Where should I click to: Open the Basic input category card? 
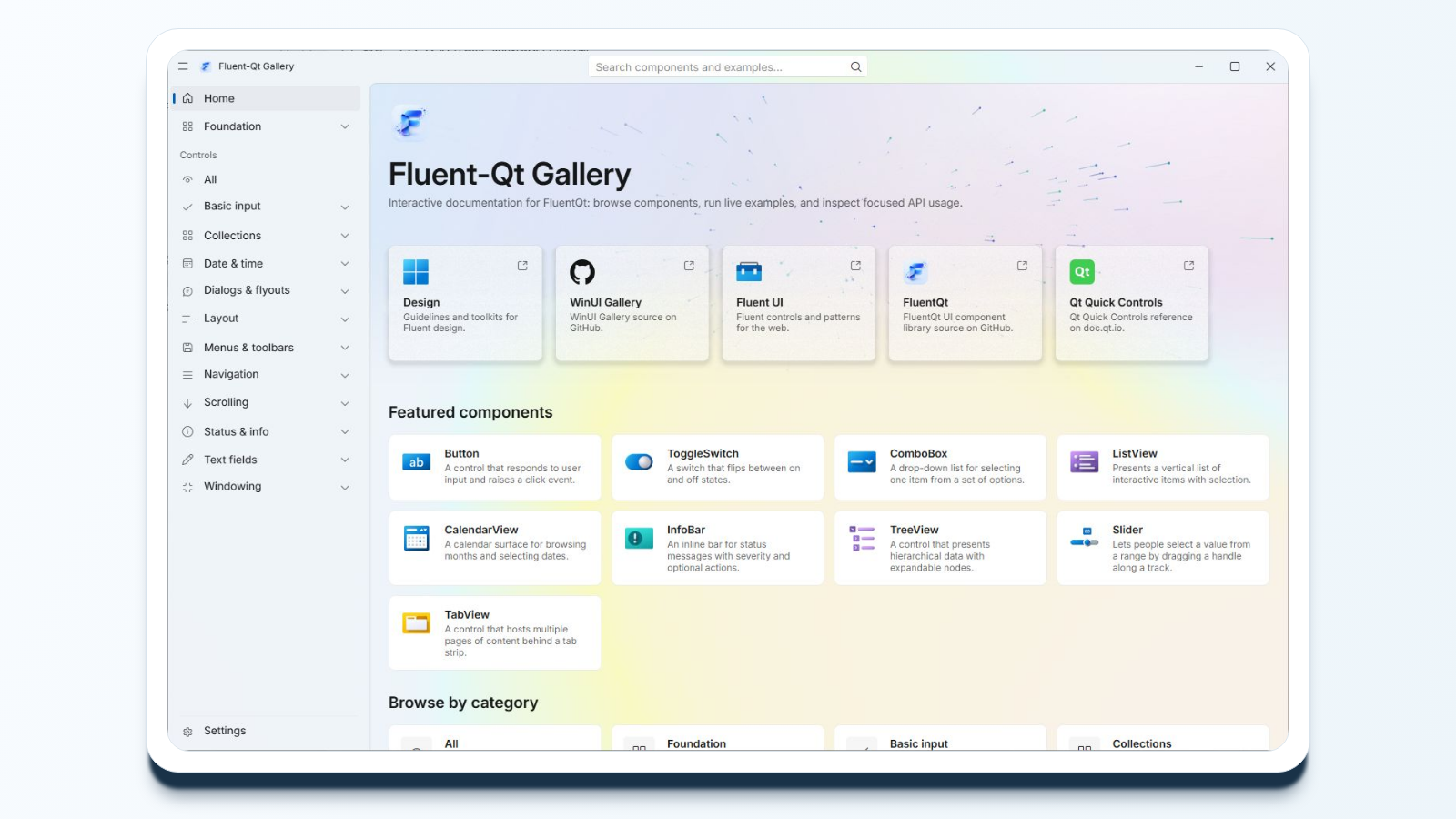(x=940, y=738)
